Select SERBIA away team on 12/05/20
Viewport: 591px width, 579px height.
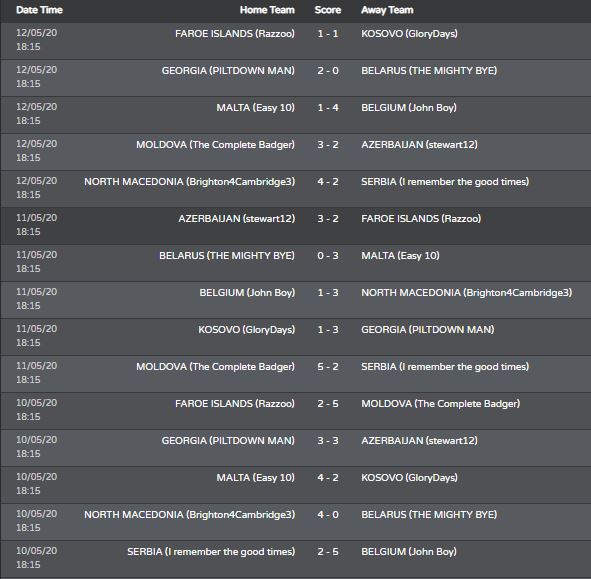pyautogui.click(x=445, y=182)
